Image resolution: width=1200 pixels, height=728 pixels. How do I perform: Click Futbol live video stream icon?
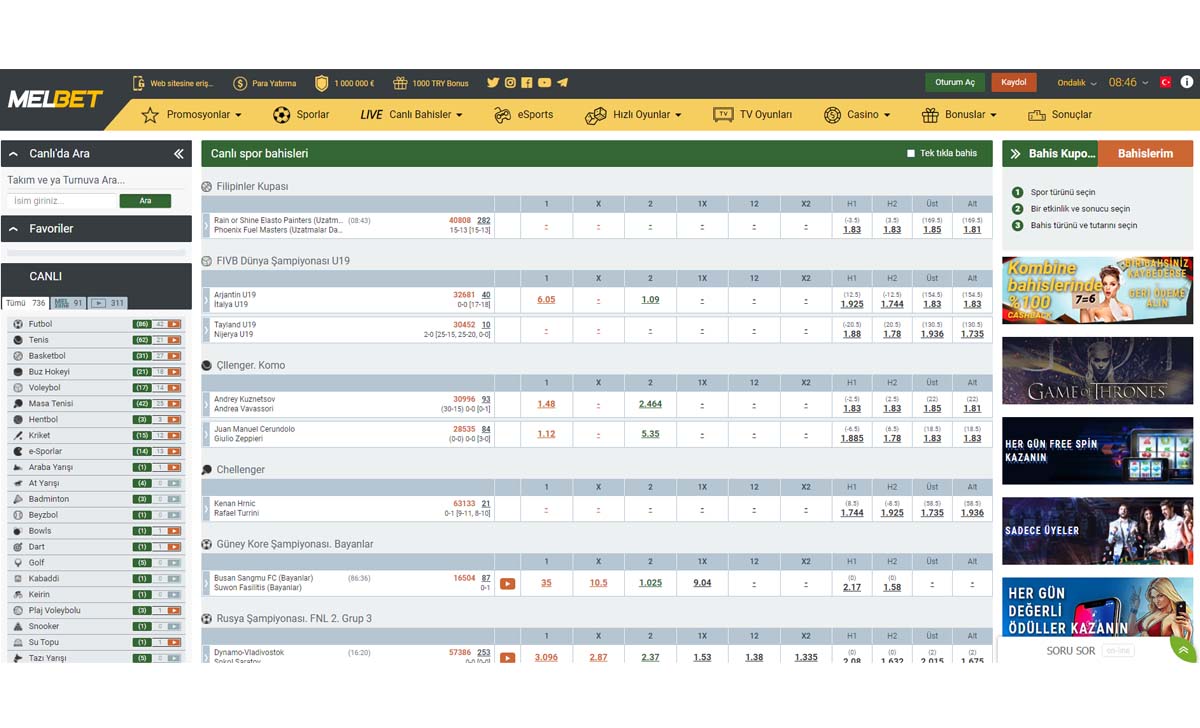point(174,324)
